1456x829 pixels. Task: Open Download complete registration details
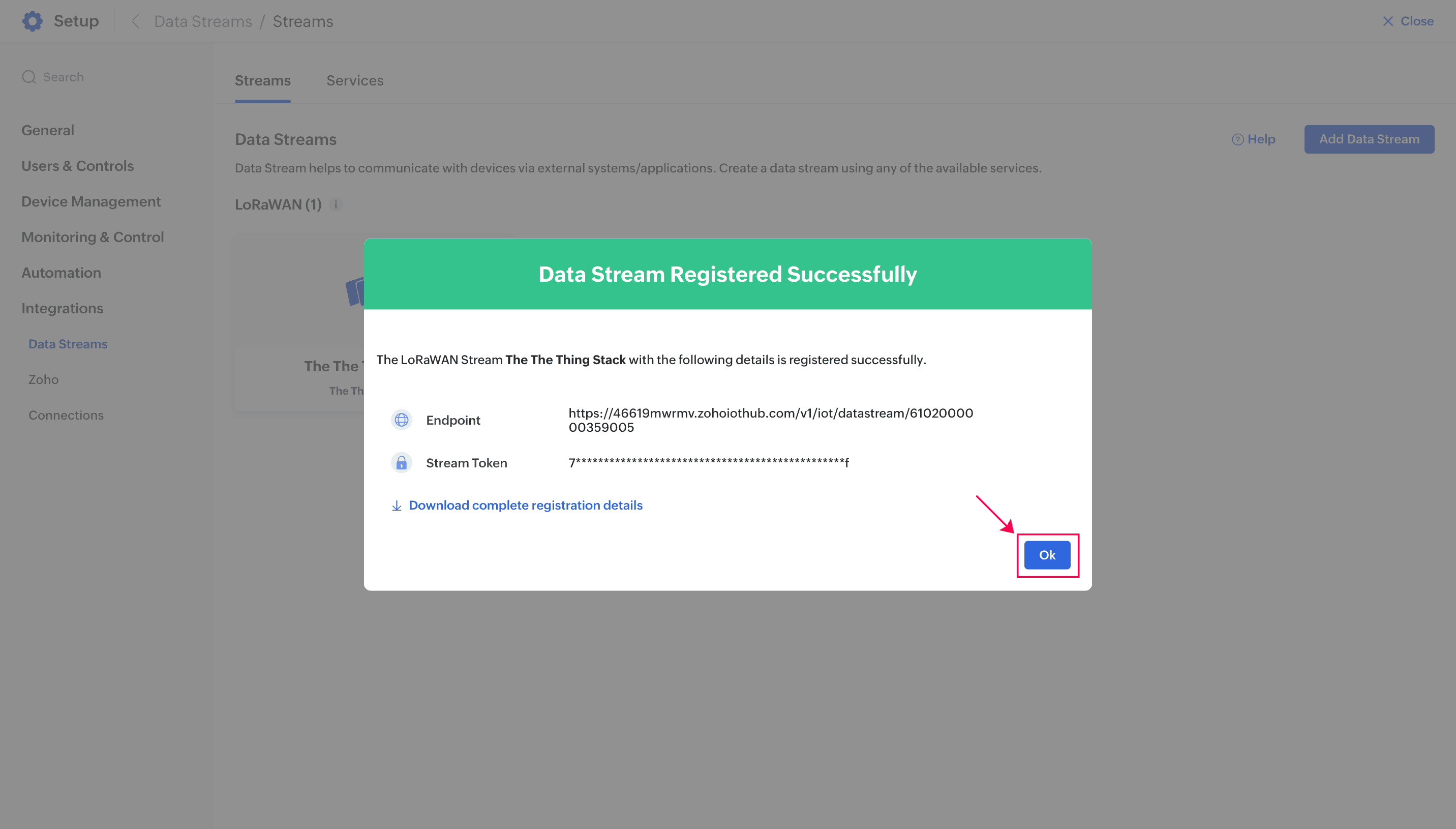tap(525, 505)
